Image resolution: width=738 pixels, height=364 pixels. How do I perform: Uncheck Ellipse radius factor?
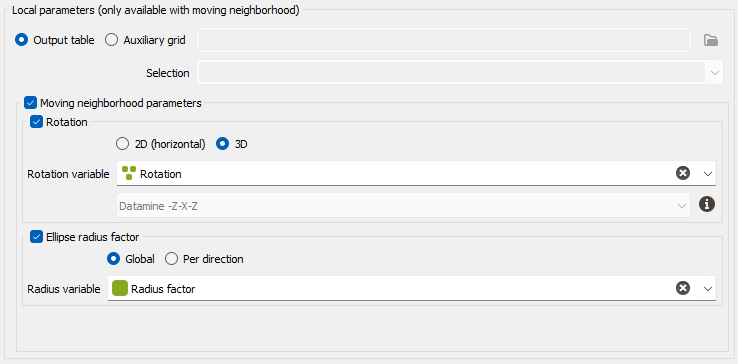(36, 237)
